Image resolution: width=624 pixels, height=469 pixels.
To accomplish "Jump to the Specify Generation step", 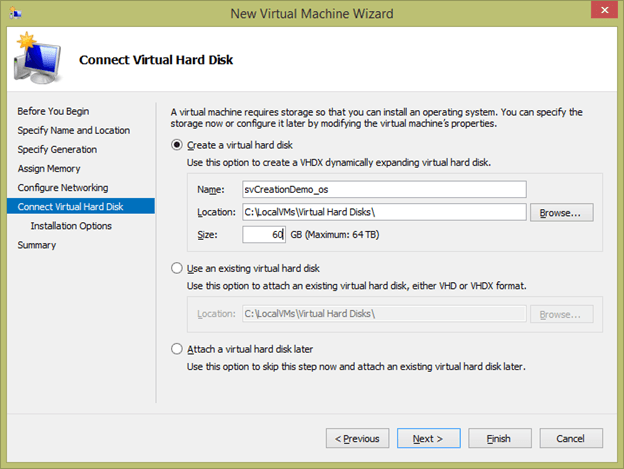I will click(57, 149).
